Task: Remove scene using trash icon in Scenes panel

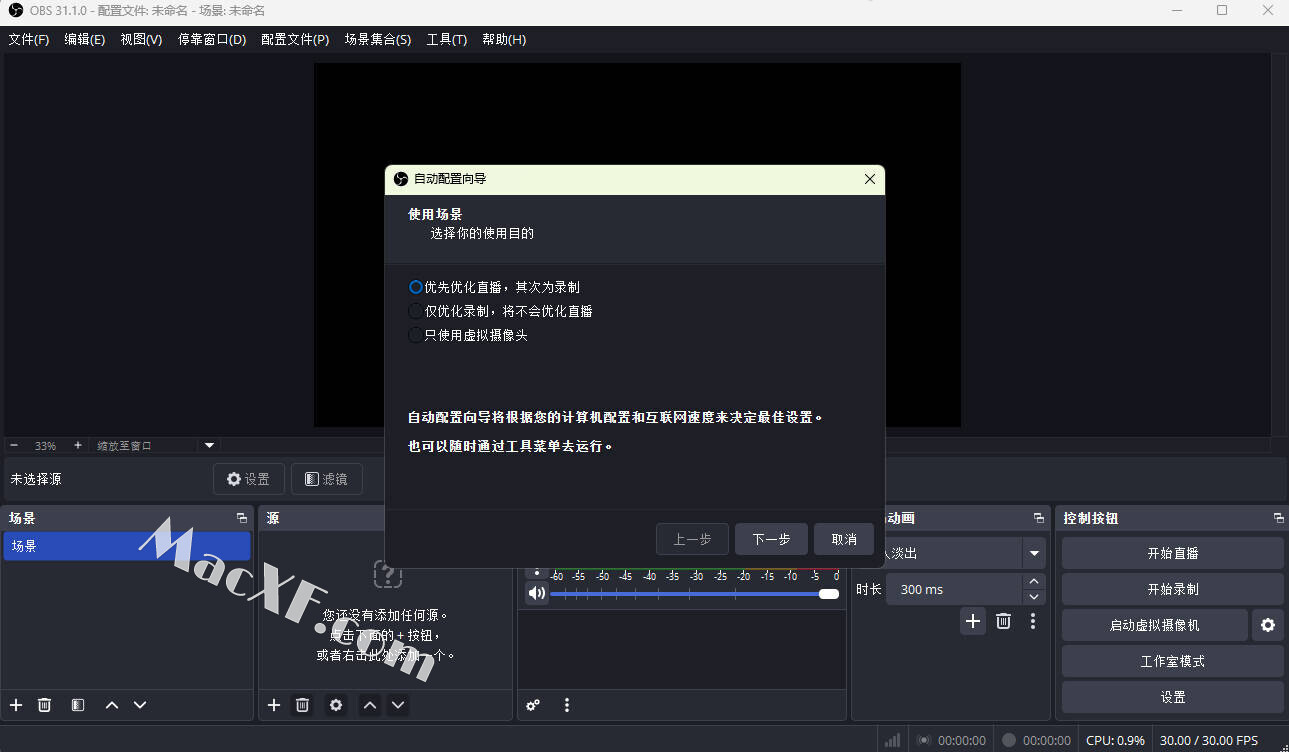Action: [44, 705]
